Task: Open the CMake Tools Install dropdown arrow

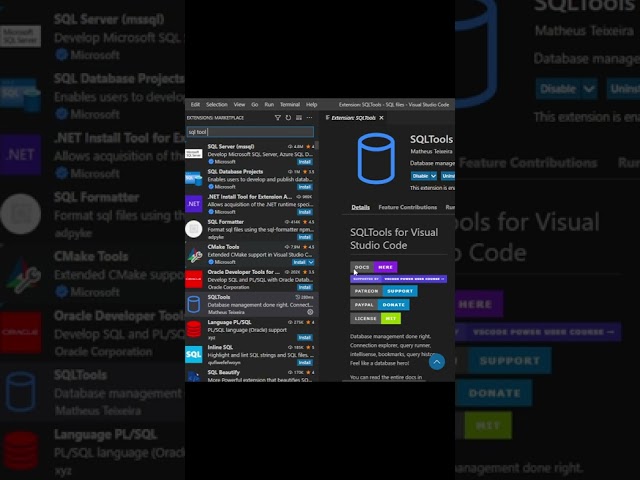Action: point(311,262)
